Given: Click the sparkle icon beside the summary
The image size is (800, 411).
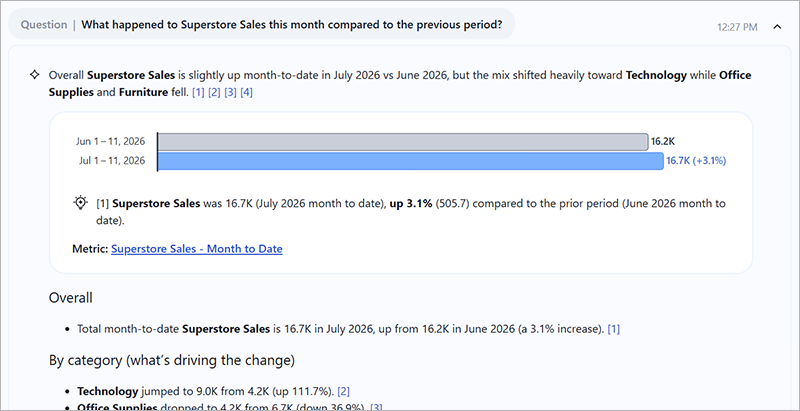Looking at the screenshot, I should [34, 75].
